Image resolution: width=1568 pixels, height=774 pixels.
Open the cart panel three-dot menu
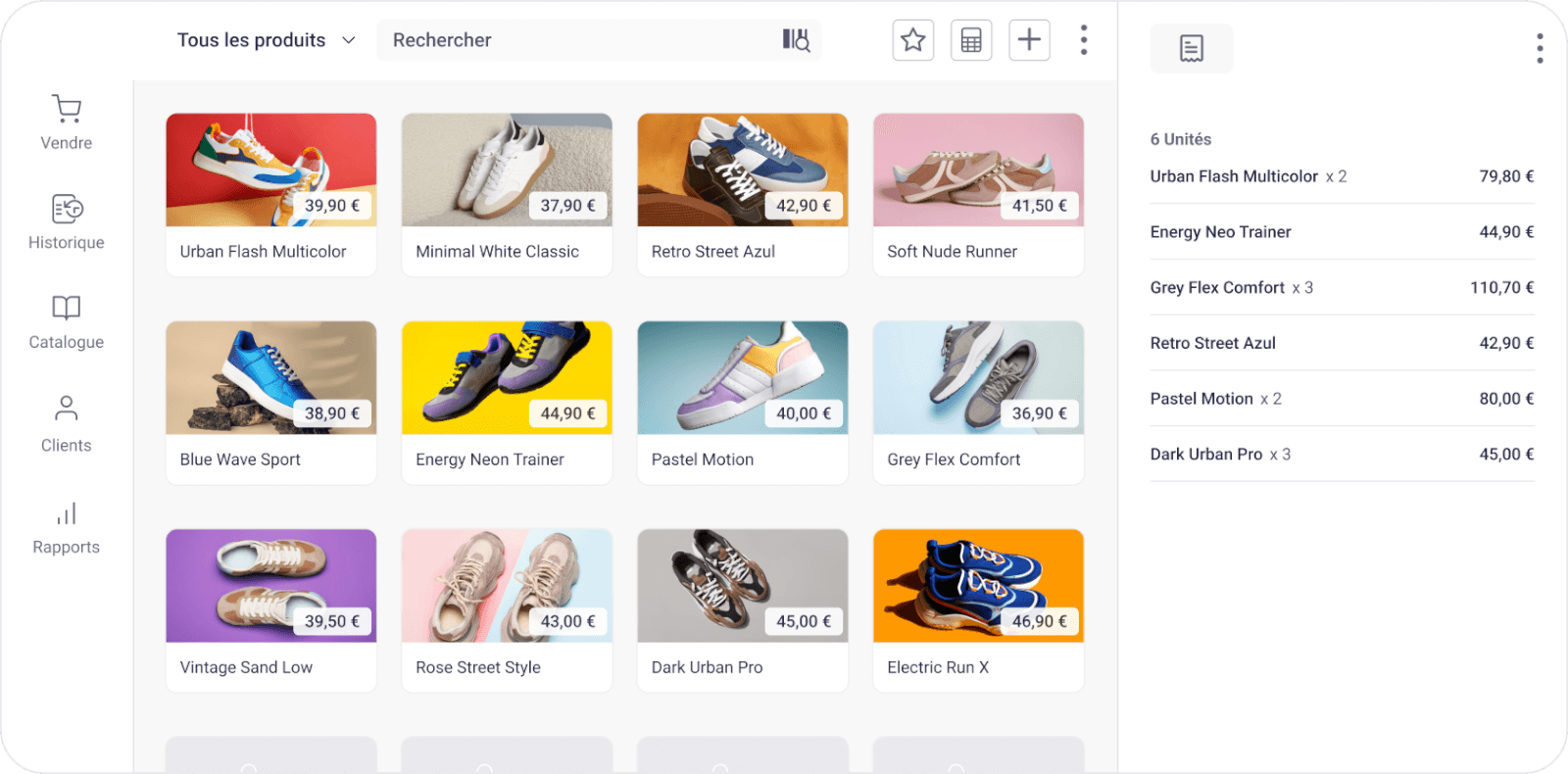pos(1540,48)
